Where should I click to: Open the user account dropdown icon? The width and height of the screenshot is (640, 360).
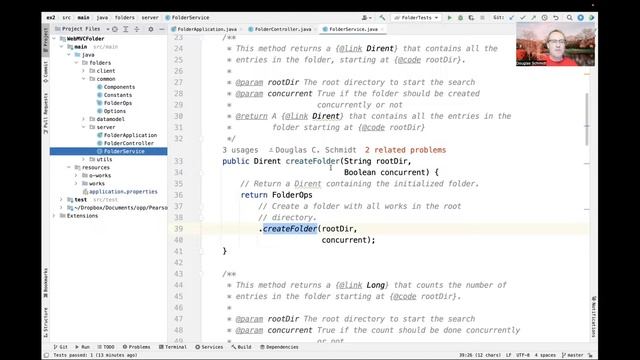367,18
